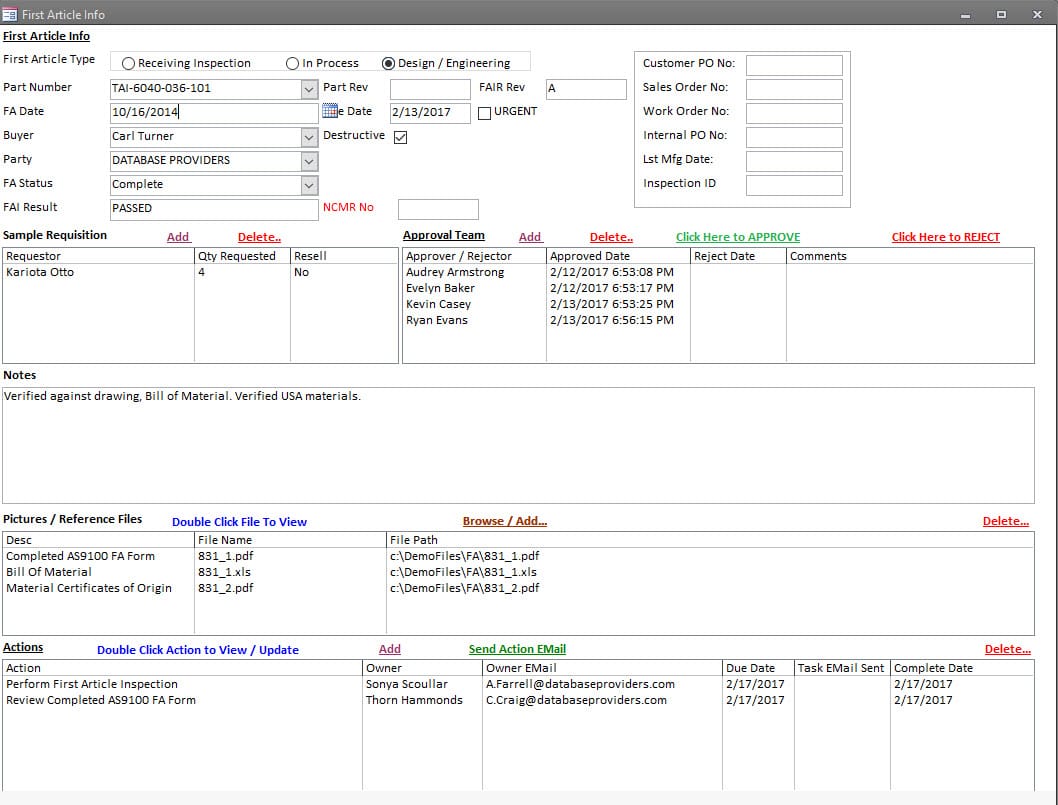1058x805 pixels.
Task: Click Here to APPROVE link
Action: click(x=738, y=237)
